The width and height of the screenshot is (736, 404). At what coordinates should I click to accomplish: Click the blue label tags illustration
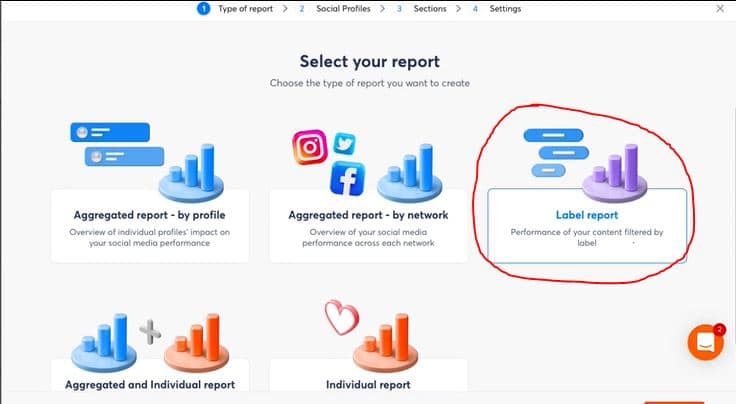pos(556,152)
